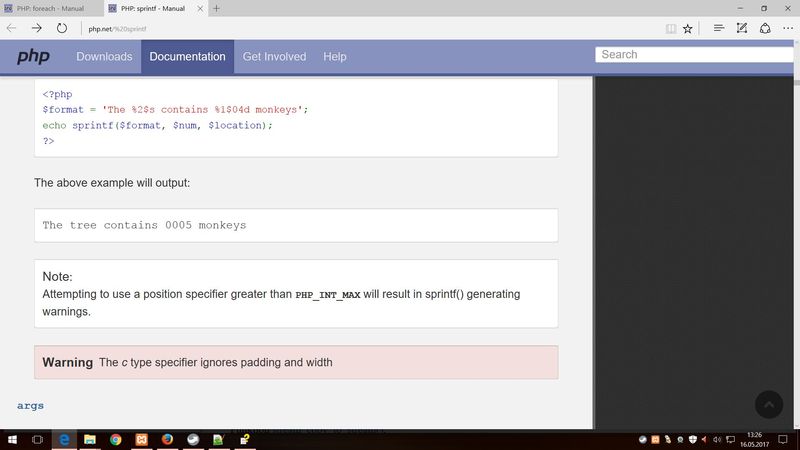
Task: Click Microsoft Edge taskbar icon
Action: [64, 439]
